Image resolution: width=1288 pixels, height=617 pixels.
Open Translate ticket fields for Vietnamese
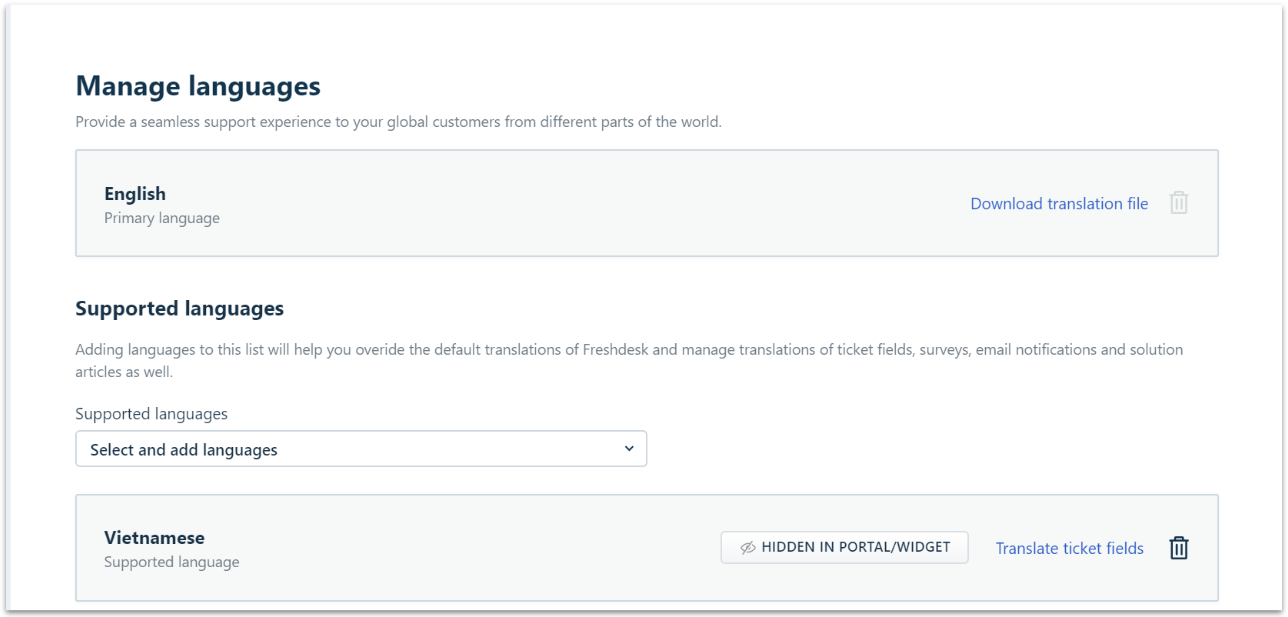pyautogui.click(x=1069, y=548)
